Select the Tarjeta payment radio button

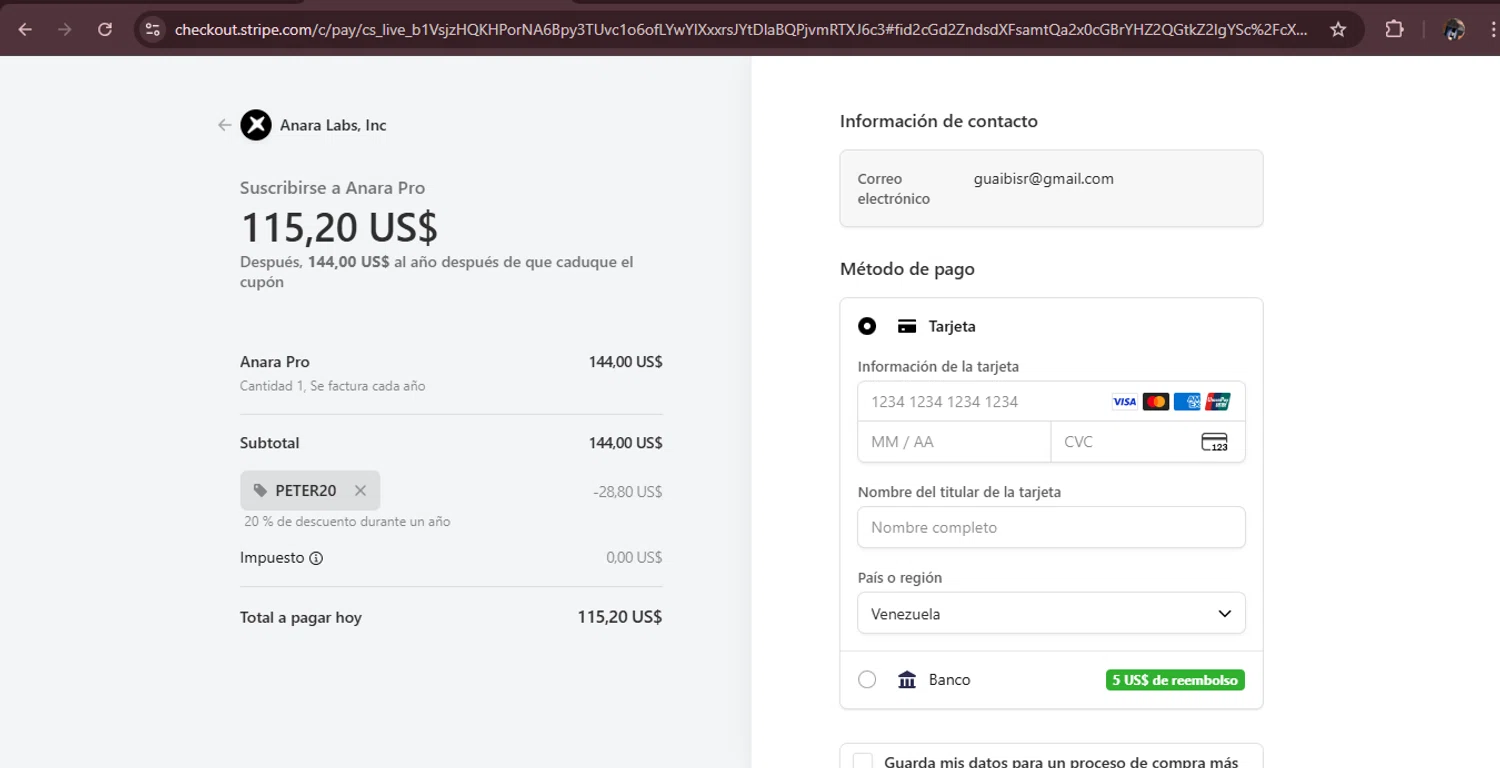[x=867, y=326]
